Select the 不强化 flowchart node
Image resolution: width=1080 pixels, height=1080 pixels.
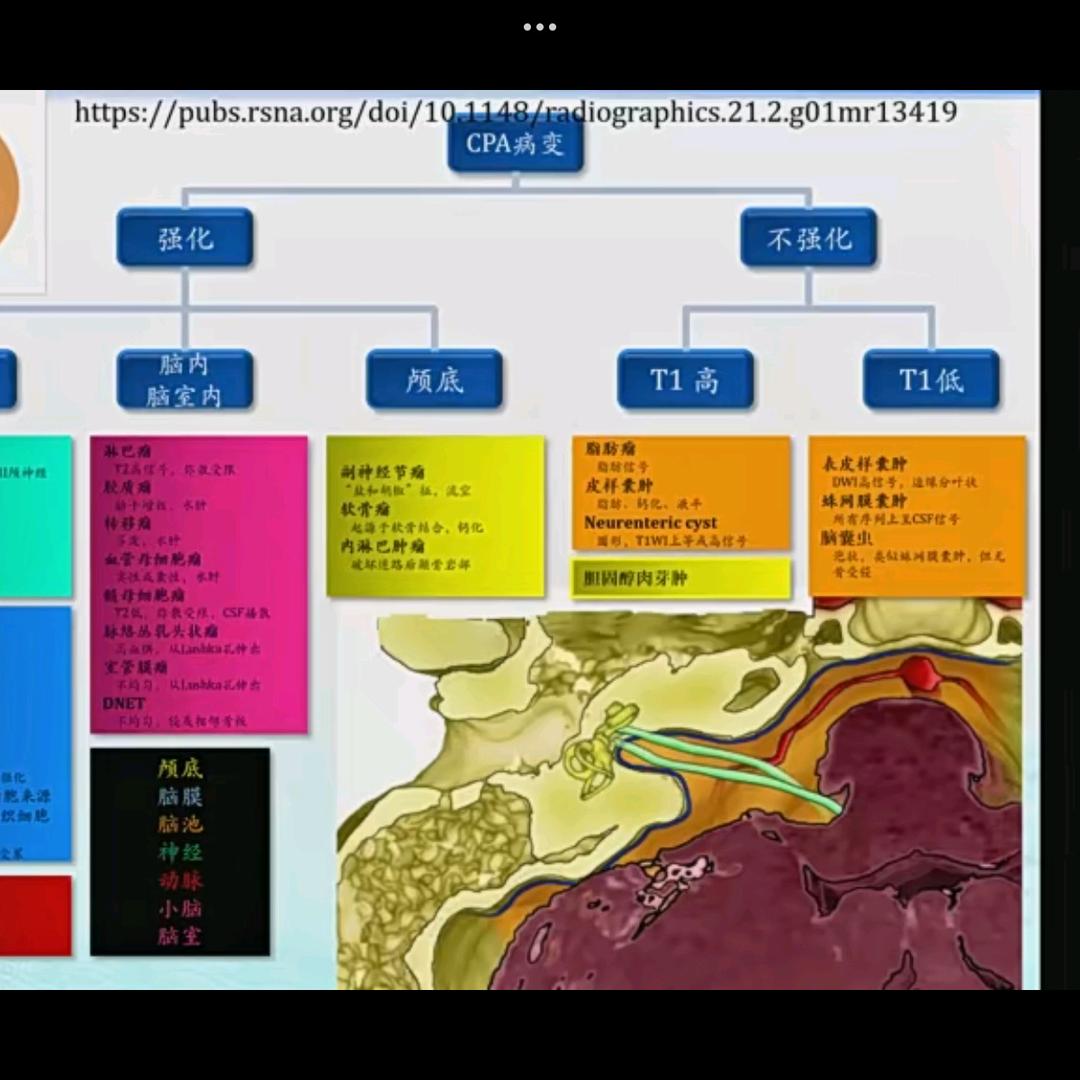(808, 238)
